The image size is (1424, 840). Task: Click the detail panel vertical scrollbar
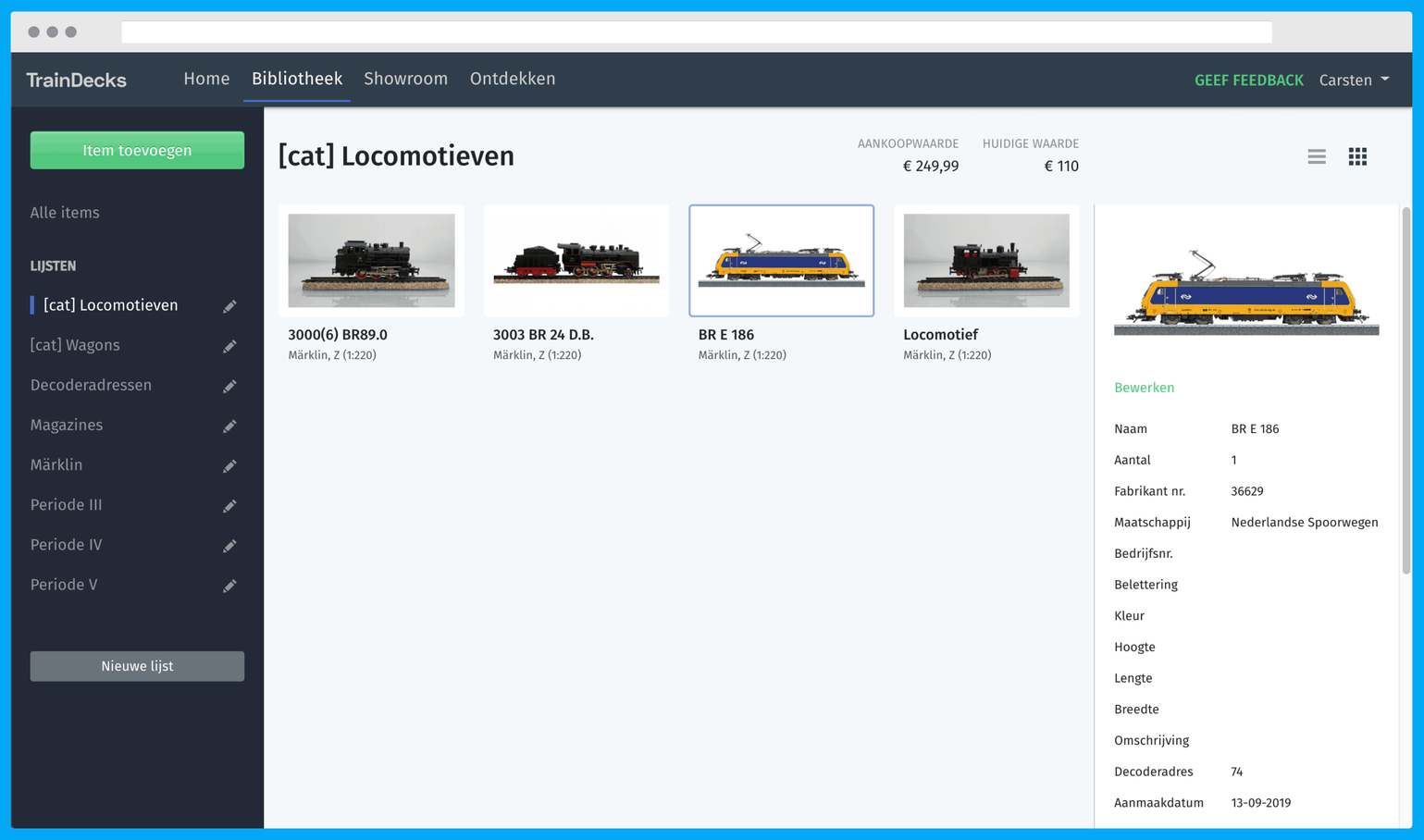pos(1405,389)
